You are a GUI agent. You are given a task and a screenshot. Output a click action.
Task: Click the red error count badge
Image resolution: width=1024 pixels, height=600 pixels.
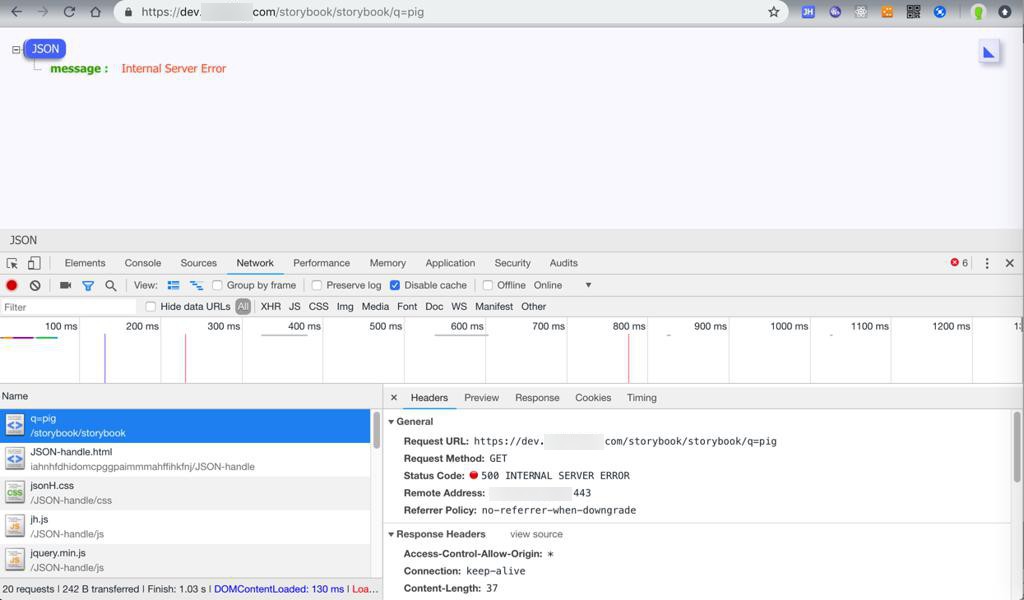click(x=959, y=263)
